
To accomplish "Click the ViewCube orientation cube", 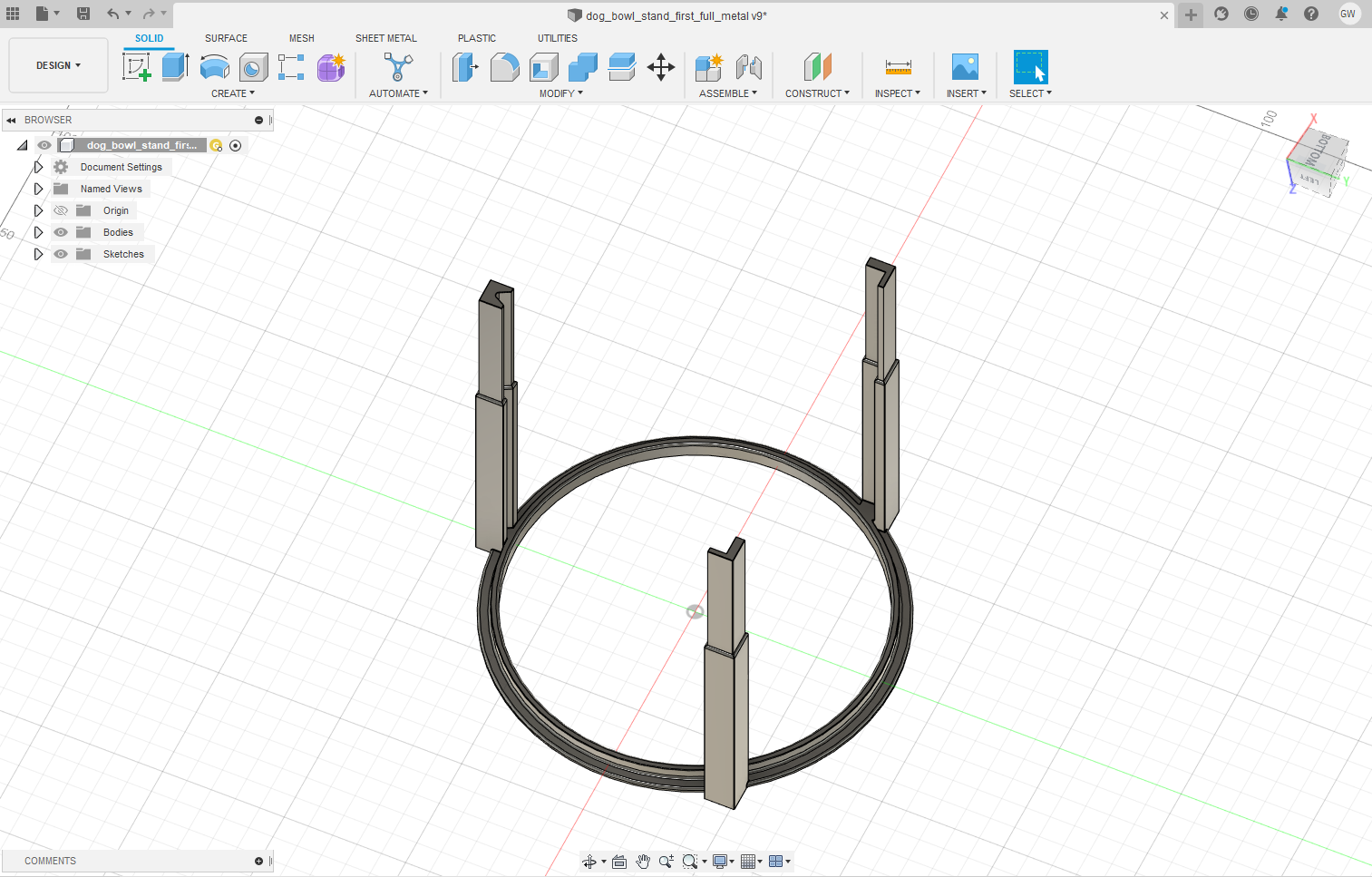I will (1317, 161).
